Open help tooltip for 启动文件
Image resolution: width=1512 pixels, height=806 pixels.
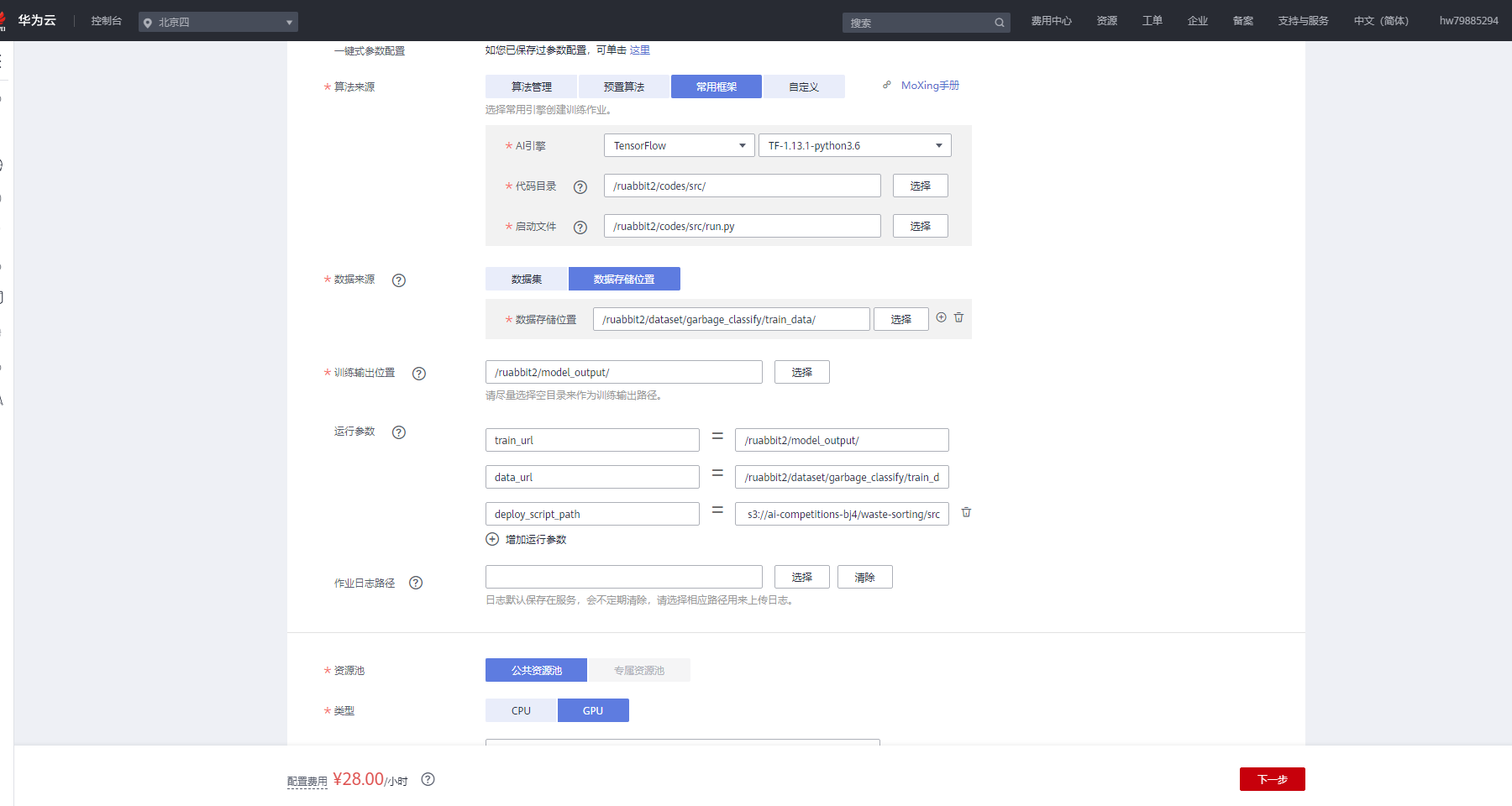(580, 228)
